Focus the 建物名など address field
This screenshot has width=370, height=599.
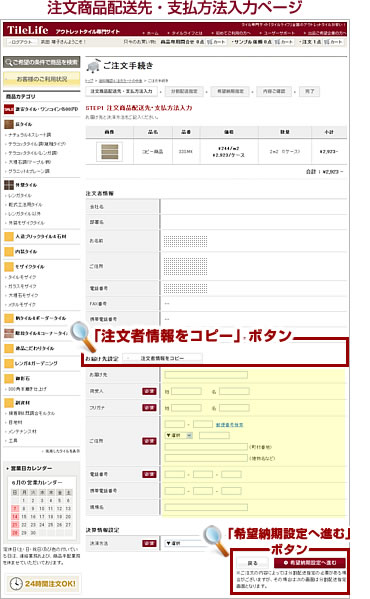click(206, 458)
